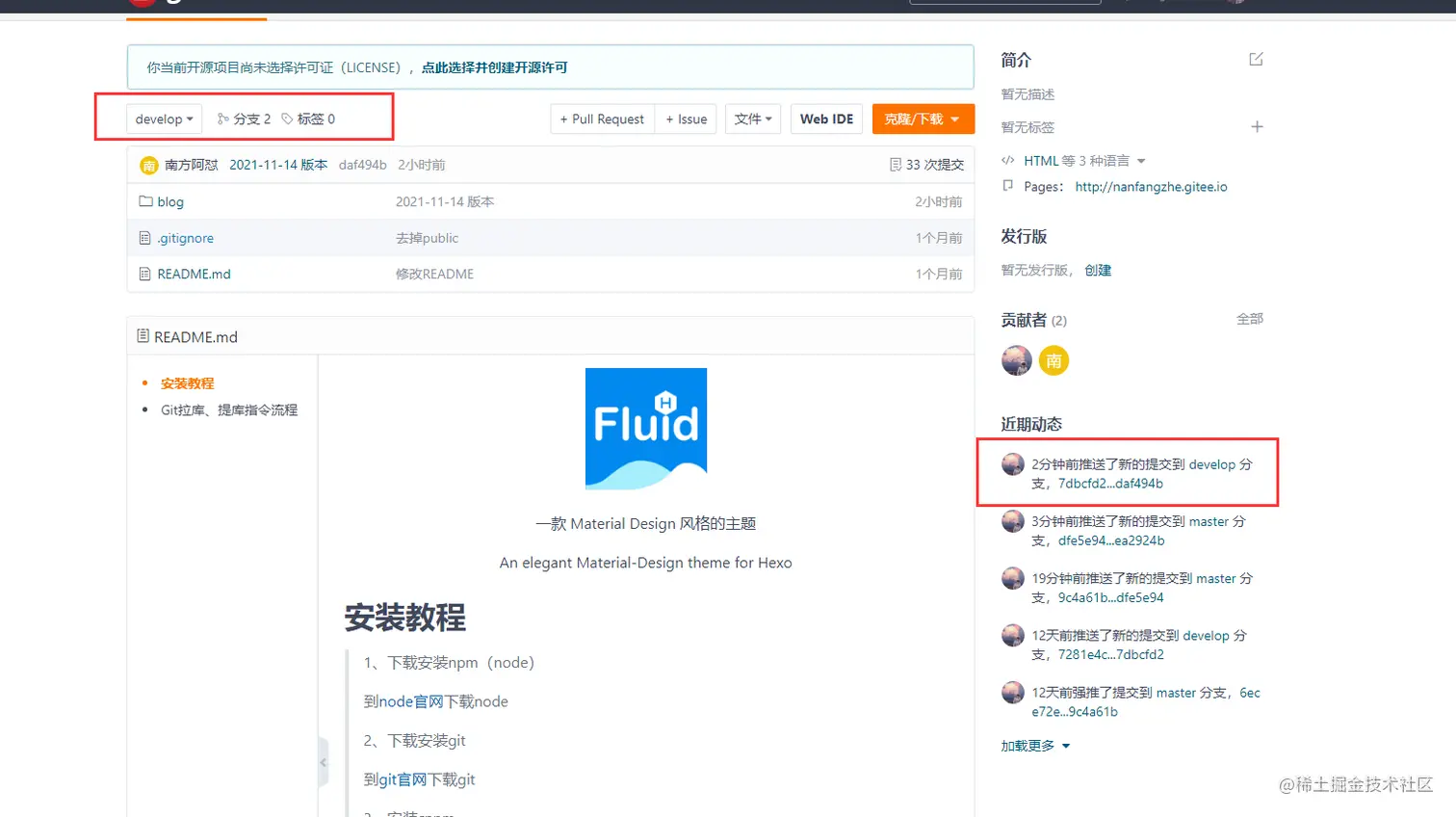Viewport: 1456px width, 817px height.
Task: Open the yellow 南 contributor avatar
Action: click(1054, 361)
